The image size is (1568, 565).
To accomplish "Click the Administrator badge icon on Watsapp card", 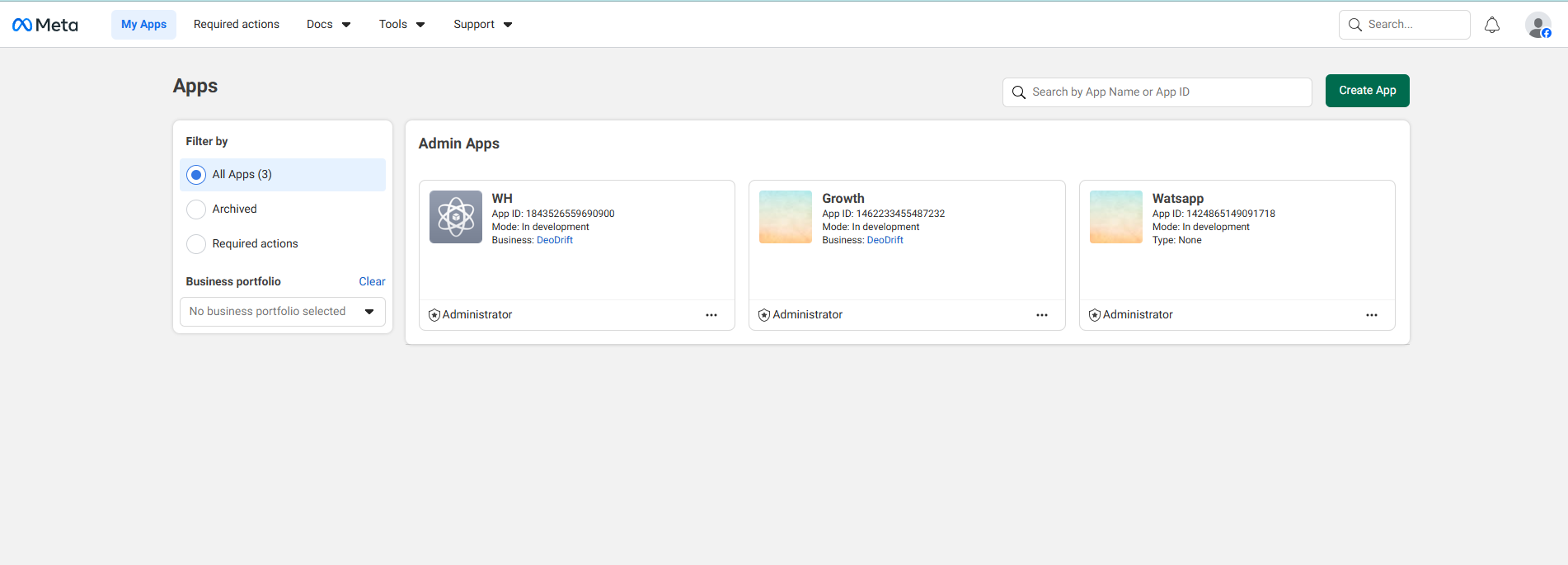I will (x=1095, y=315).
